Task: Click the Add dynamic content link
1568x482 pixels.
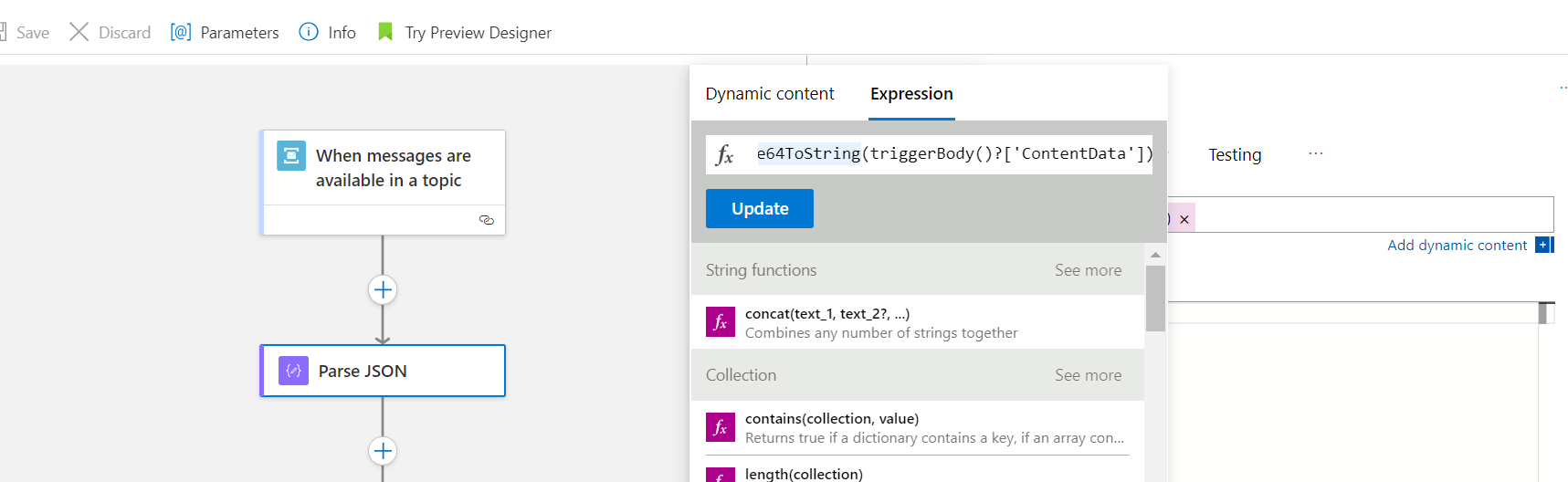Action: coord(1457,246)
